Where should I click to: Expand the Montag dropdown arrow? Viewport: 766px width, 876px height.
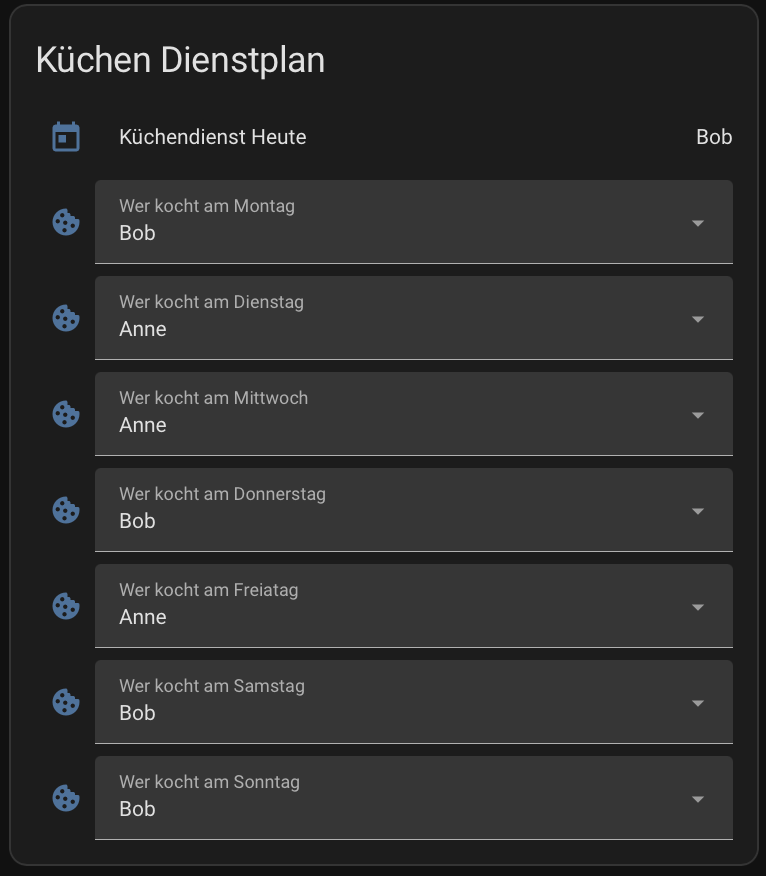pyautogui.click(x=698, y=223)
